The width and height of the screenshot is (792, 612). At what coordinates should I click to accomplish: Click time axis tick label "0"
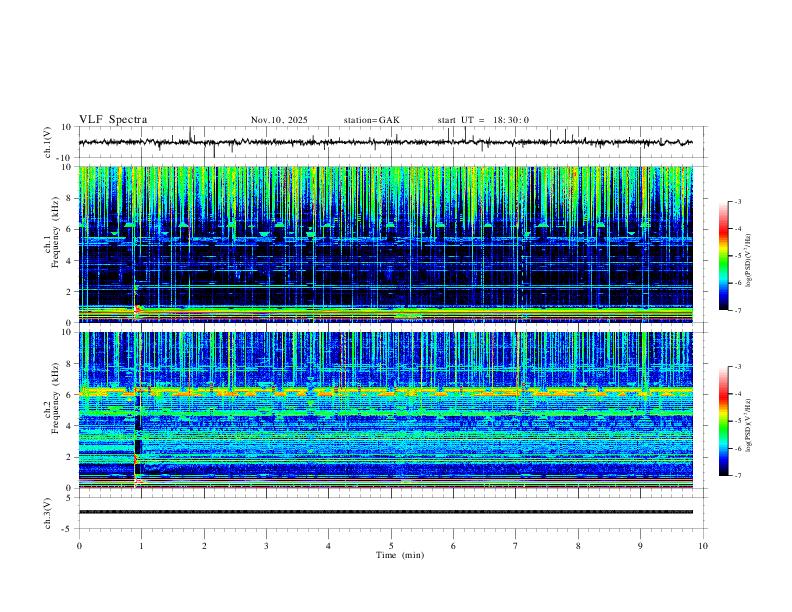click(79, 546)
